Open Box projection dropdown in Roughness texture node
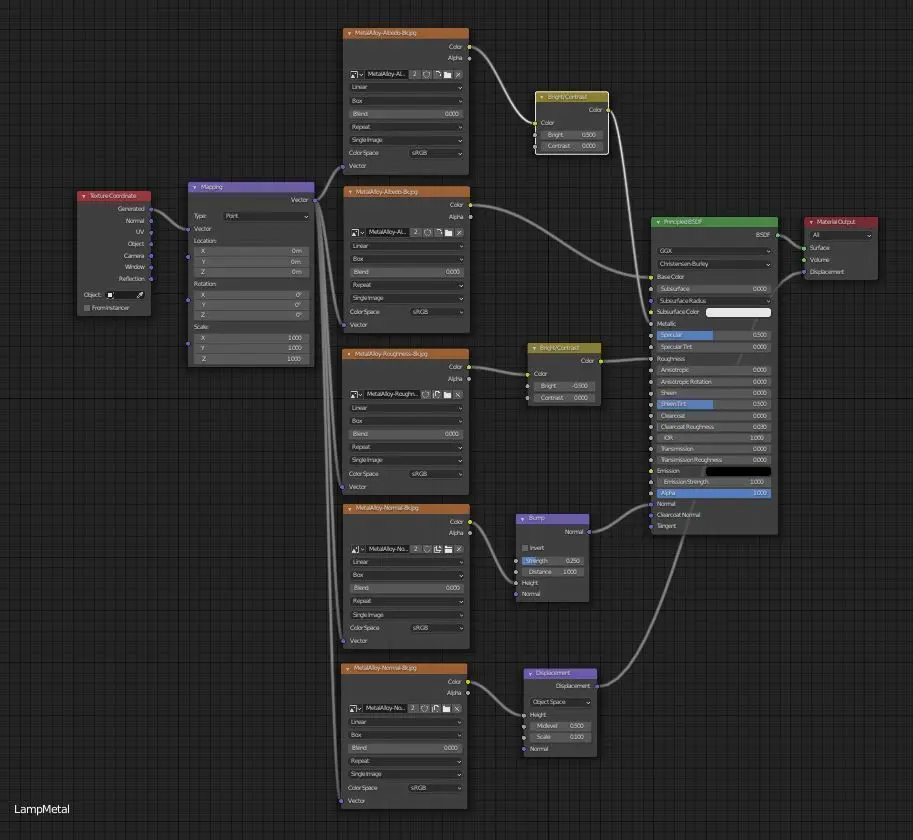913x840 pixels. (406, 421)
